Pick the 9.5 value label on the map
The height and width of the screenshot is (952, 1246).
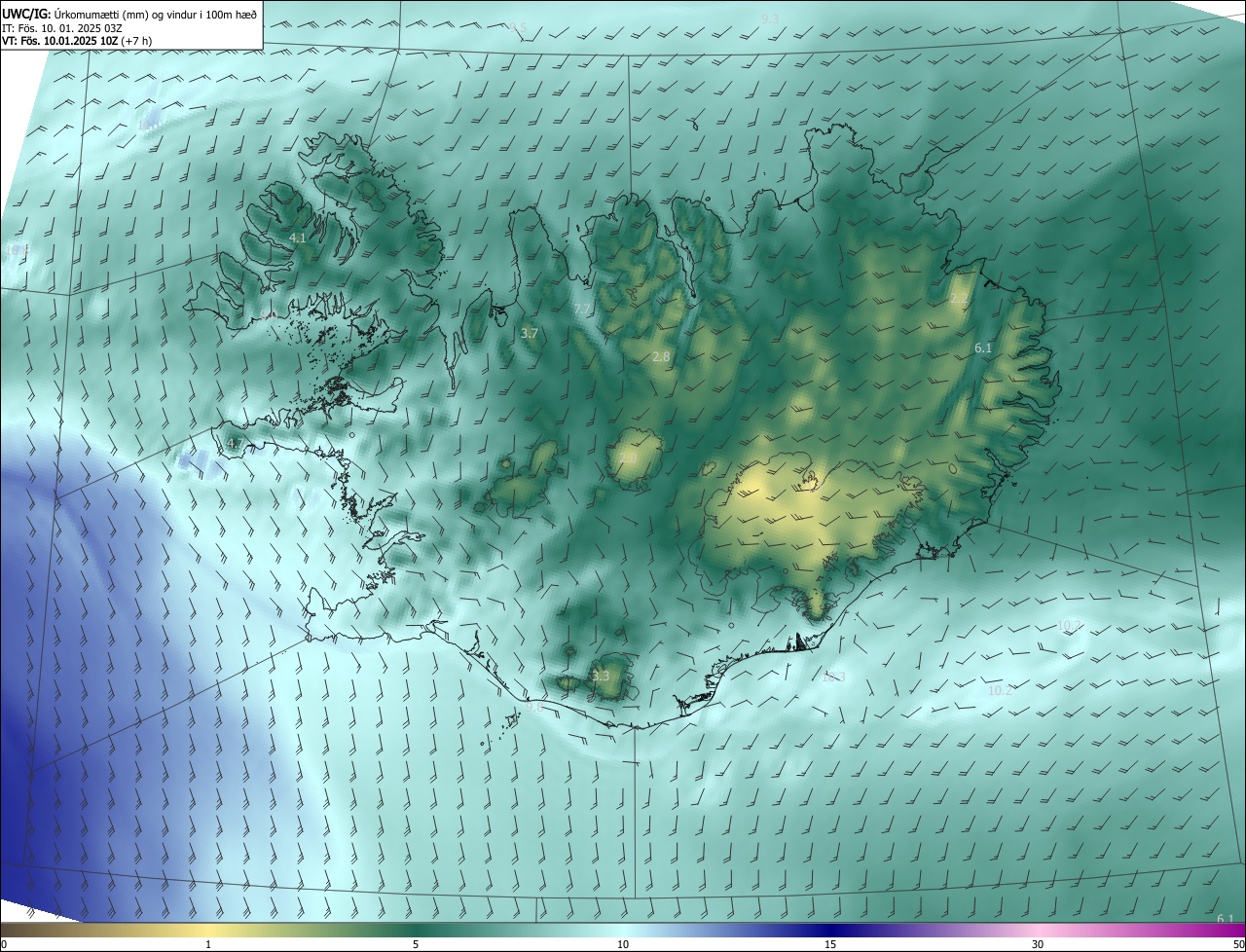[x=518, y=28]
